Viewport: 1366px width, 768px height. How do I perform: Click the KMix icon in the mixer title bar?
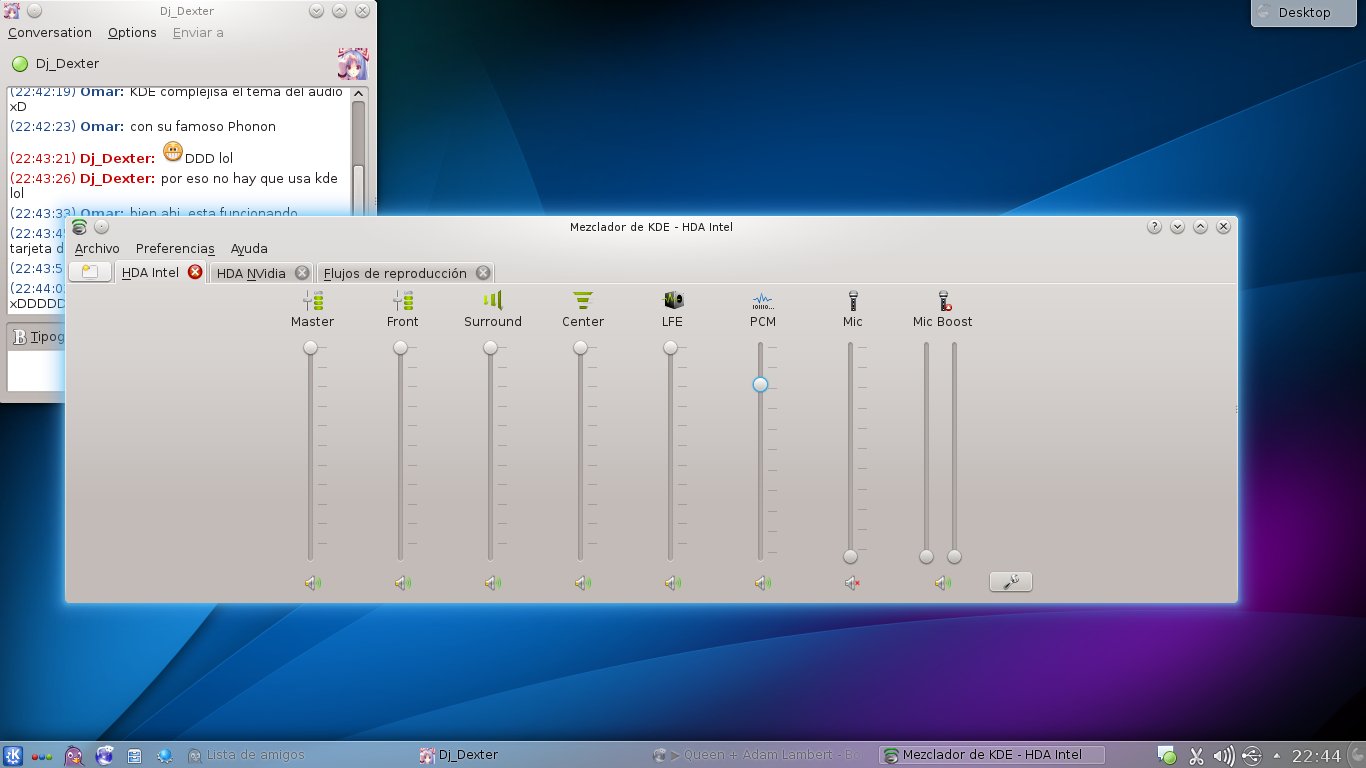coord(79,227)
